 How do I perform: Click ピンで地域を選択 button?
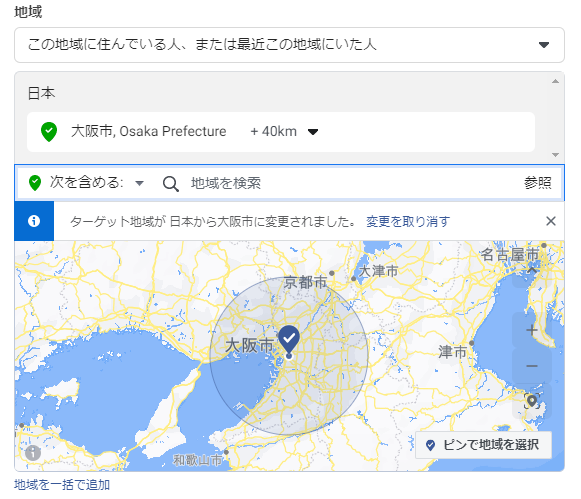484,445
